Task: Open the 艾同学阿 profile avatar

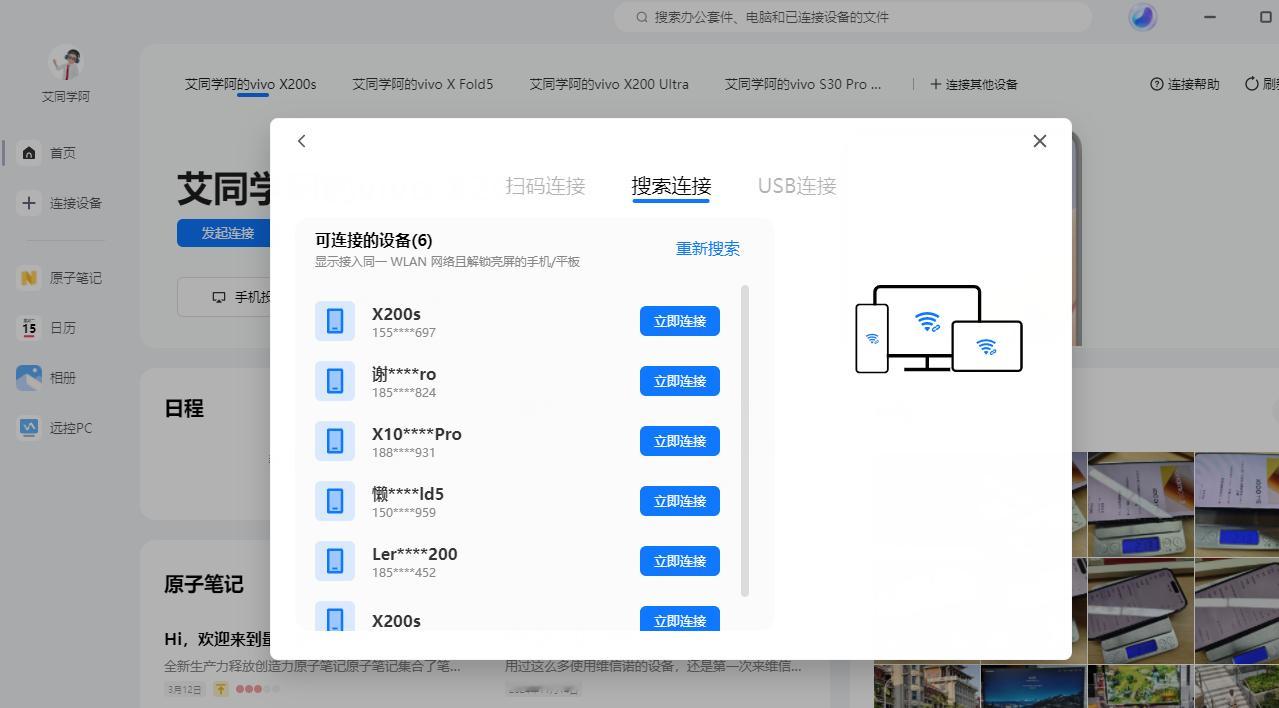Action: click(x=66, y=64)
